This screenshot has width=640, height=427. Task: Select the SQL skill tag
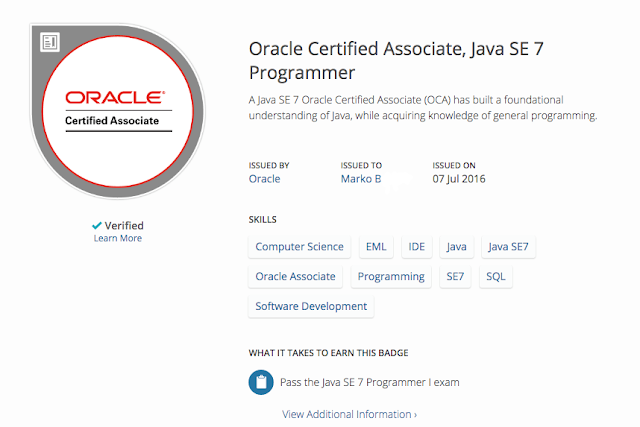tap(496, 276)
